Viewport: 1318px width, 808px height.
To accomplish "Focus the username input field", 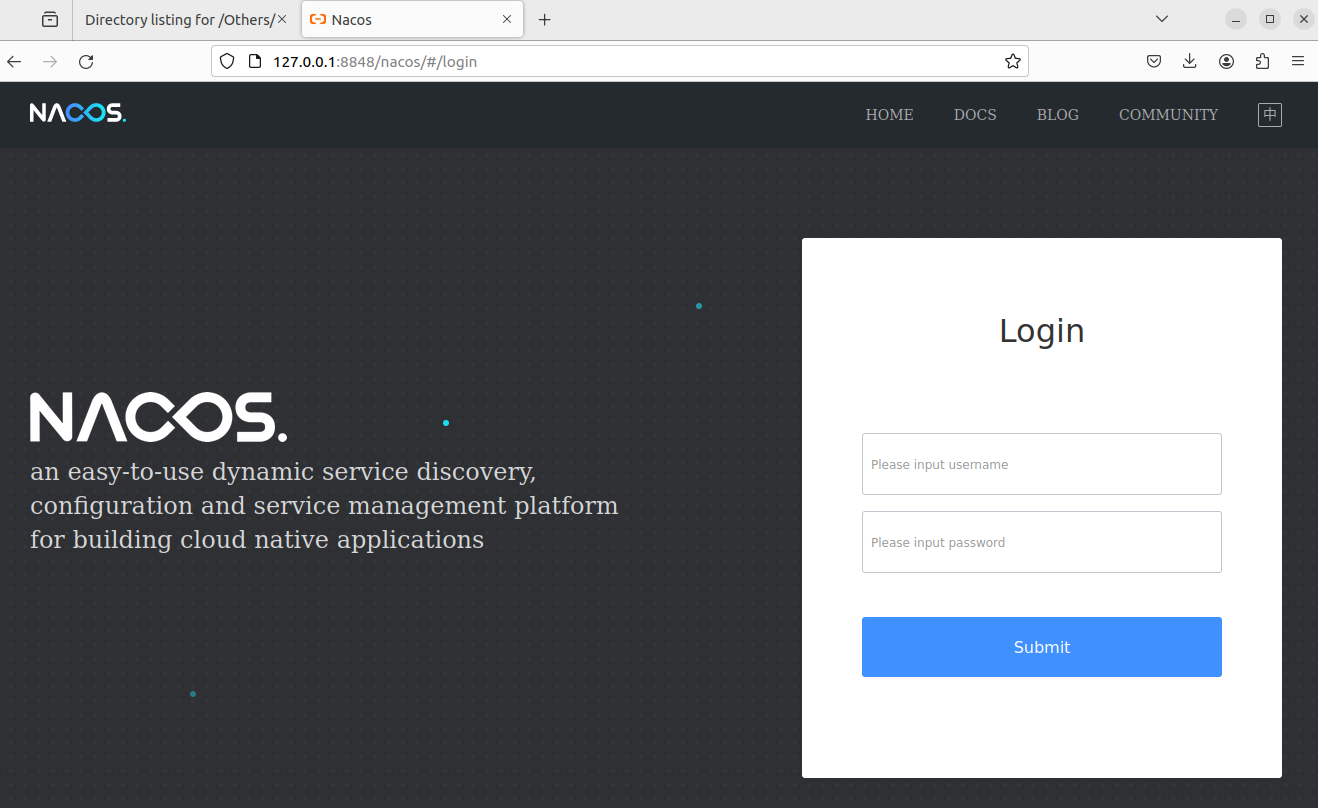I will pyautogui.click(x=1042, y=464).
